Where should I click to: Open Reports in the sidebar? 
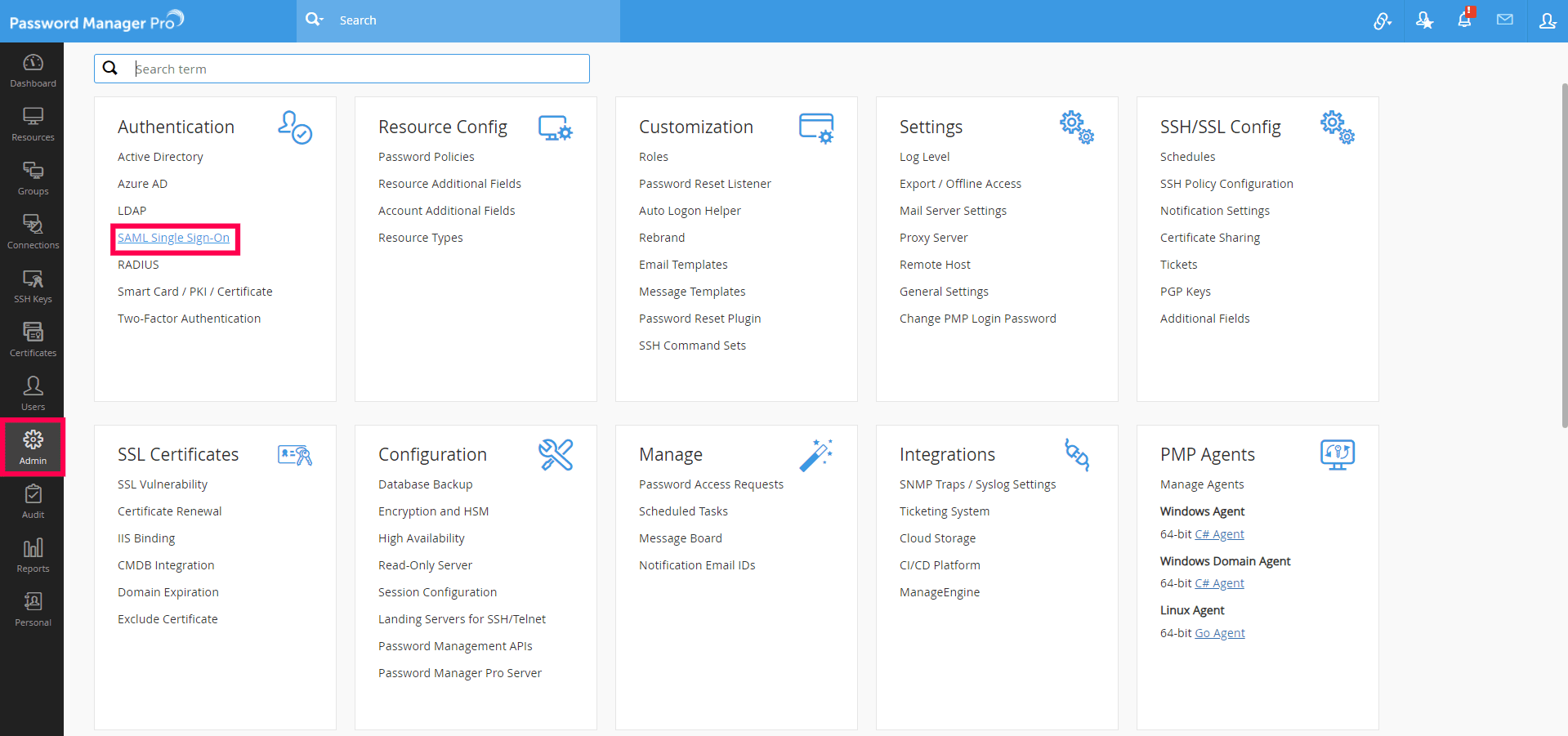click(33, 555)
